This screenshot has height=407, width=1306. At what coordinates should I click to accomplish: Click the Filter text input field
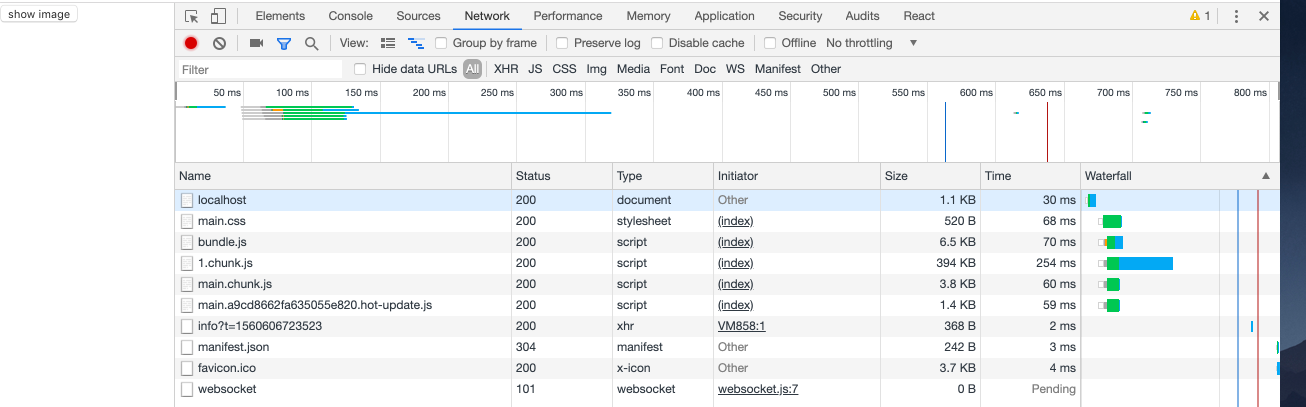(260, 70)
